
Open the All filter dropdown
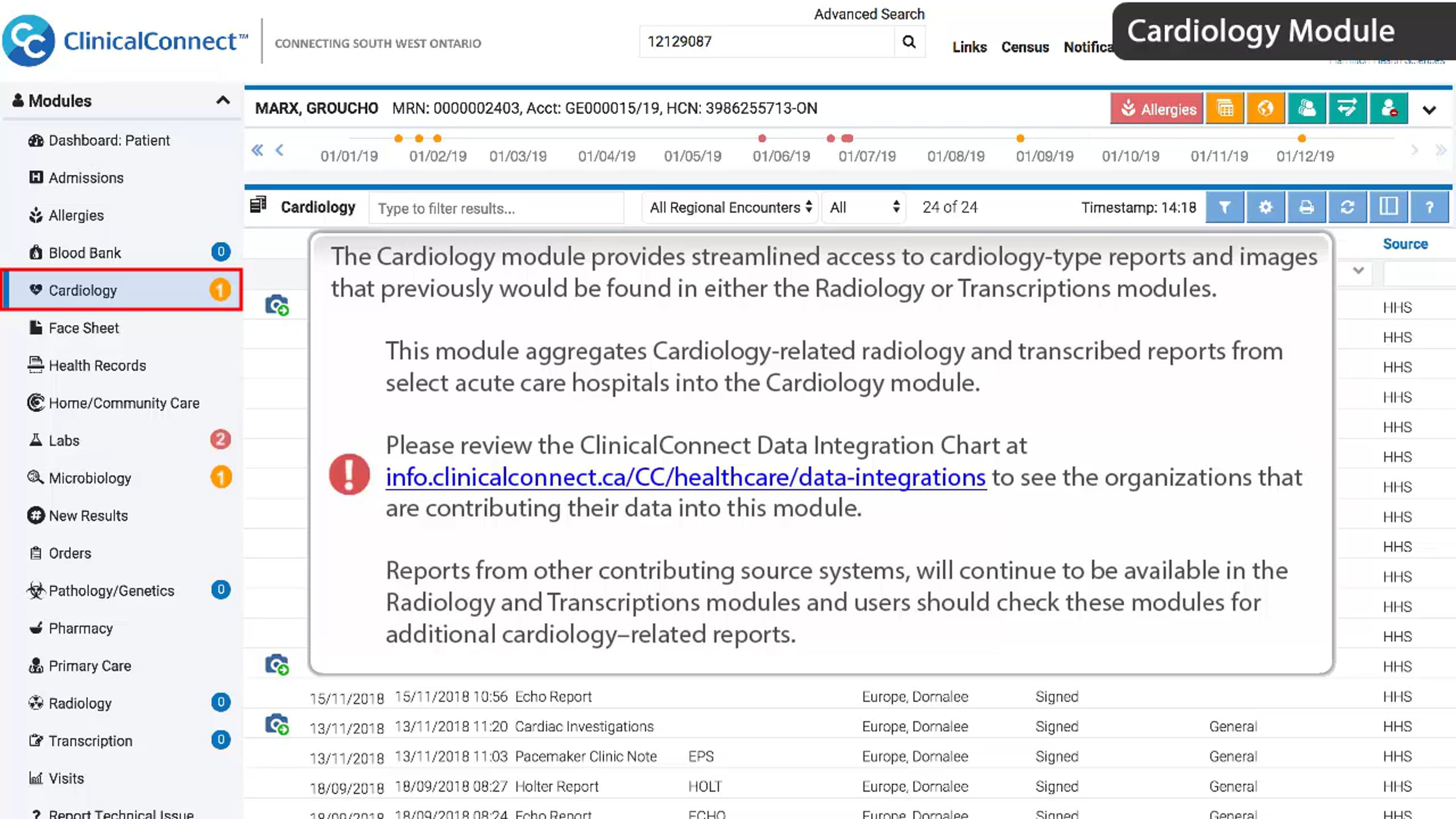click(x=864, y=207)
